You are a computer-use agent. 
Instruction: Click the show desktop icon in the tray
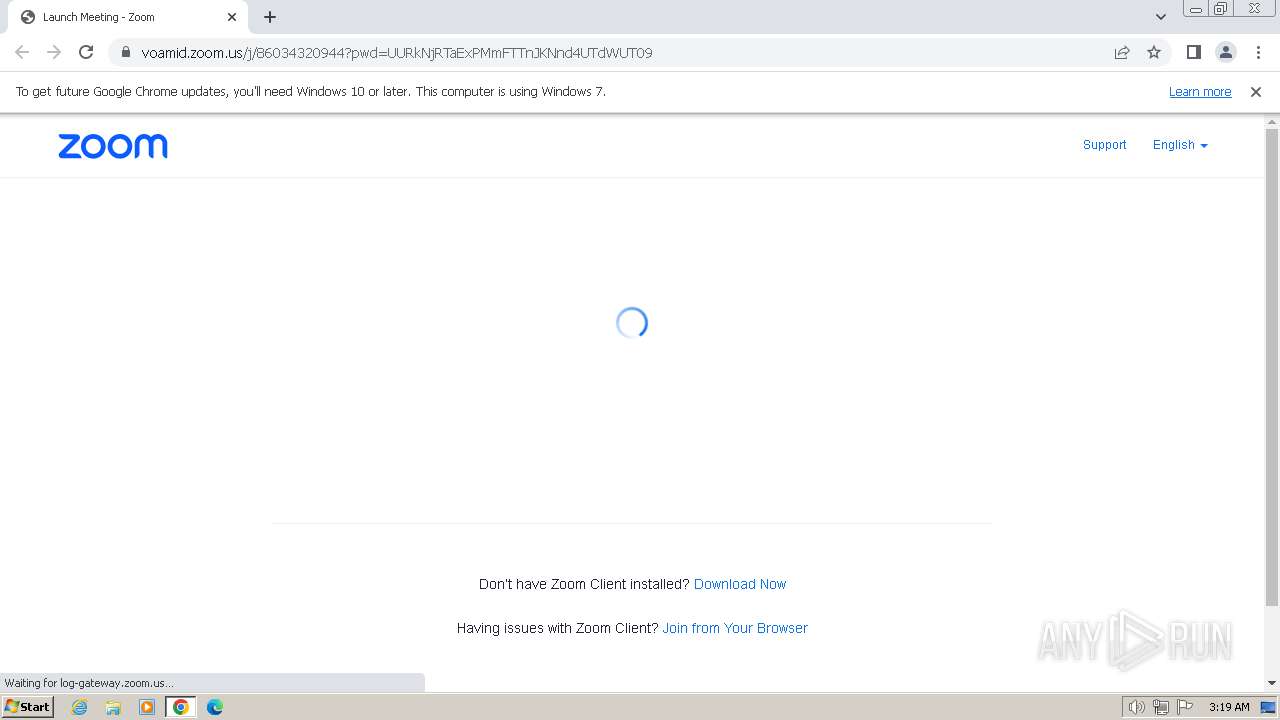point(1268,707)
